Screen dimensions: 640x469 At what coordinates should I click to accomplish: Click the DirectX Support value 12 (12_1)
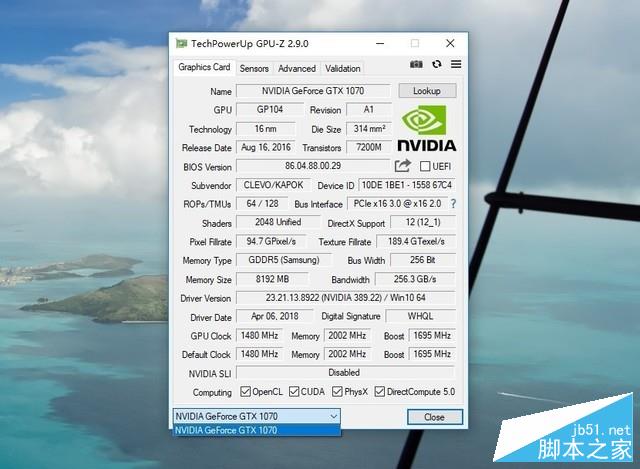pyautogui.click(x=423, y=222)
